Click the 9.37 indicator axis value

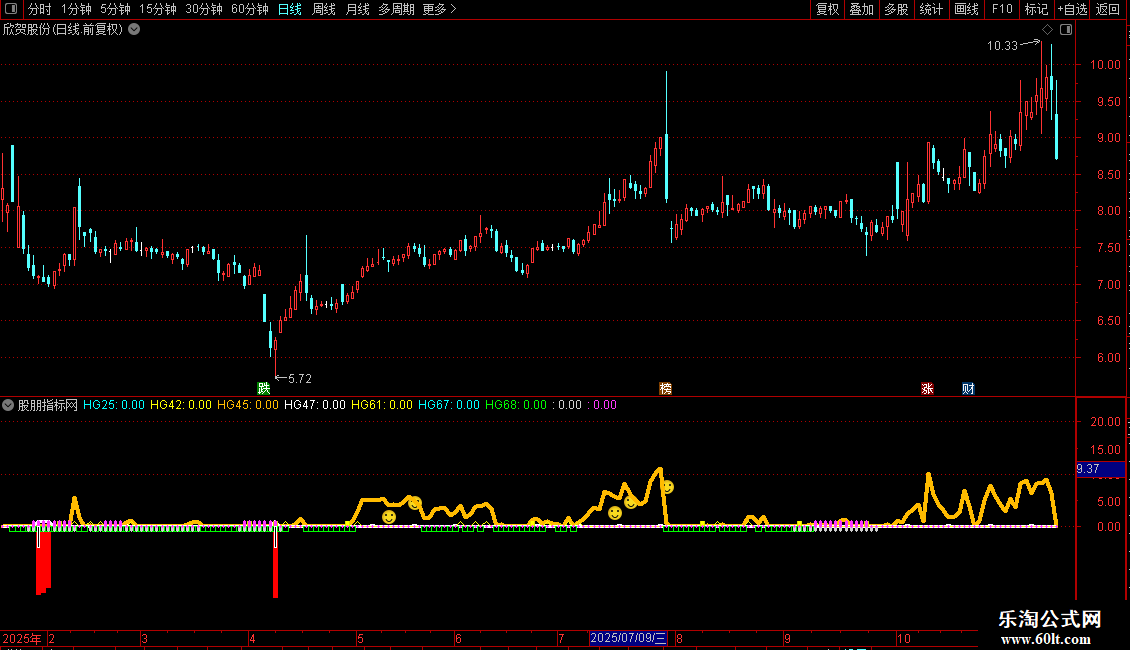(x=1100, y=469)
